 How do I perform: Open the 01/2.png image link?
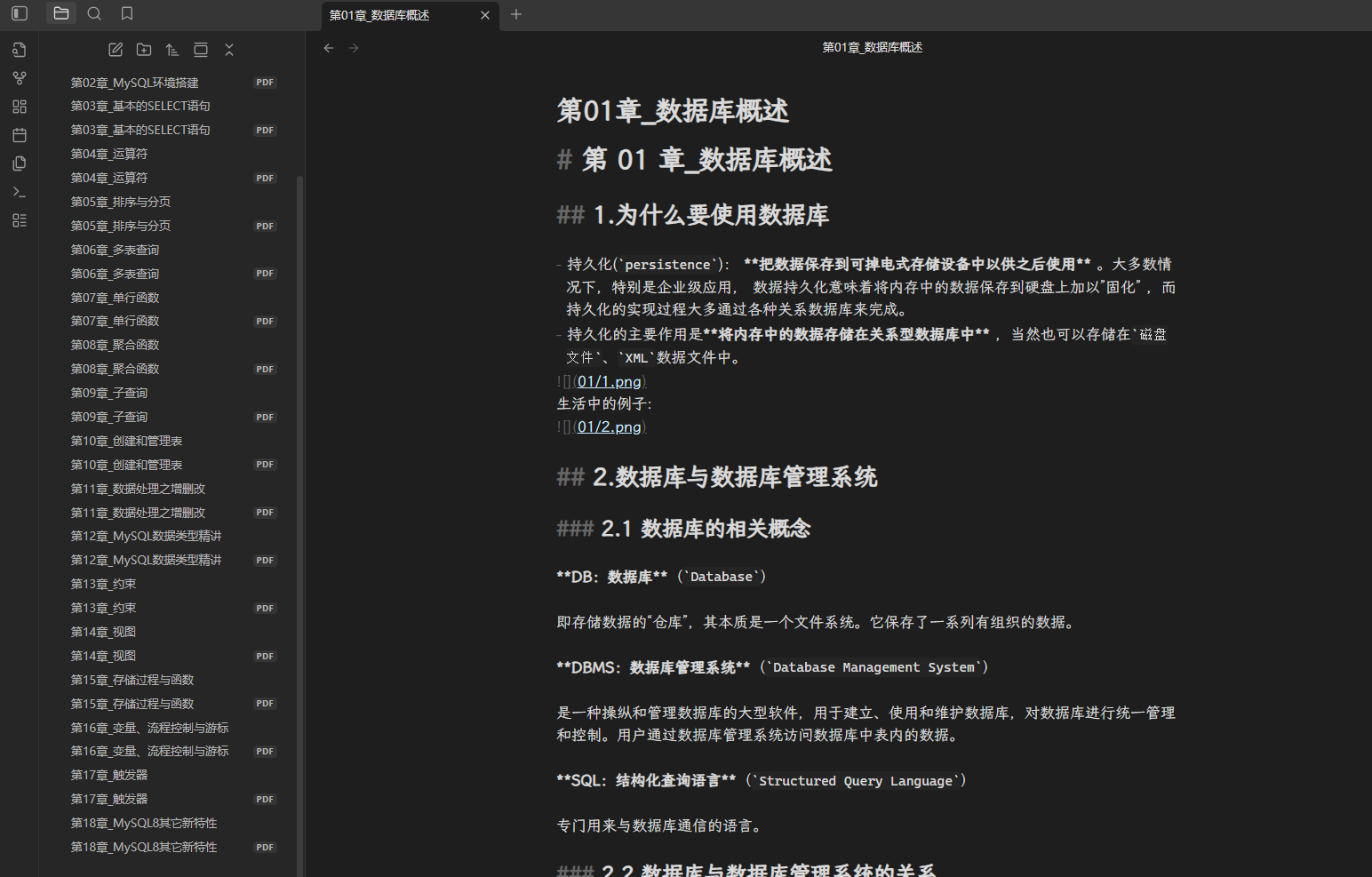click(x=609, y=427)
